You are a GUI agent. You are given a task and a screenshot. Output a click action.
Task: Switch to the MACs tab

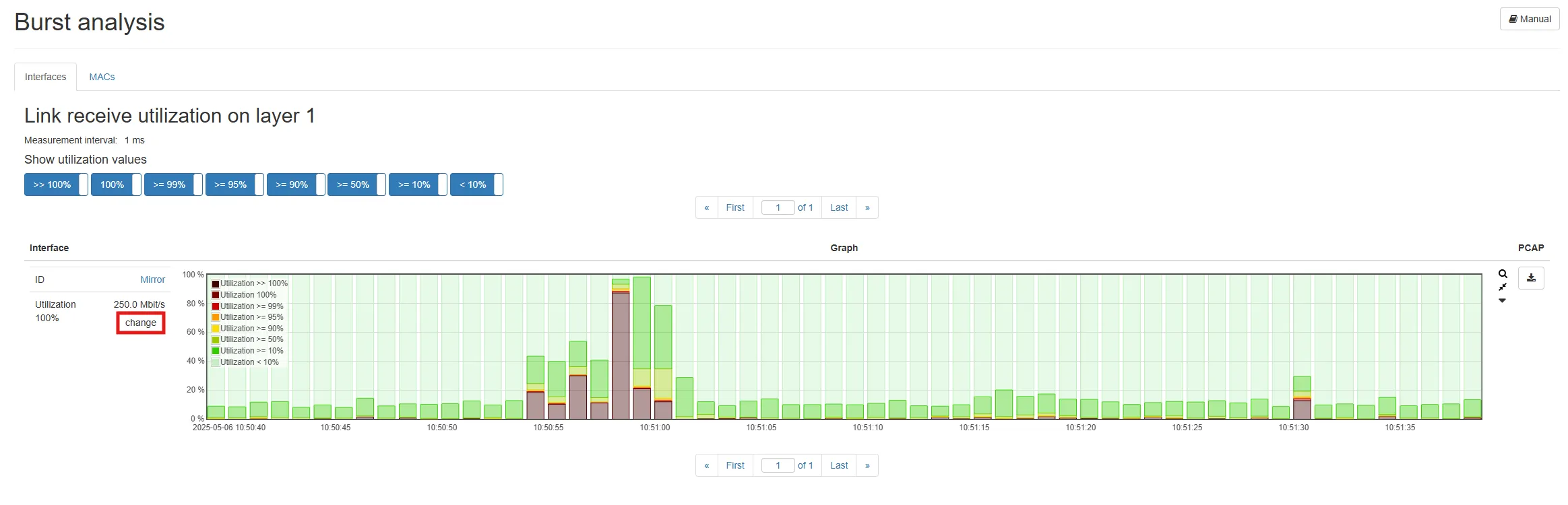pos(102,77)
